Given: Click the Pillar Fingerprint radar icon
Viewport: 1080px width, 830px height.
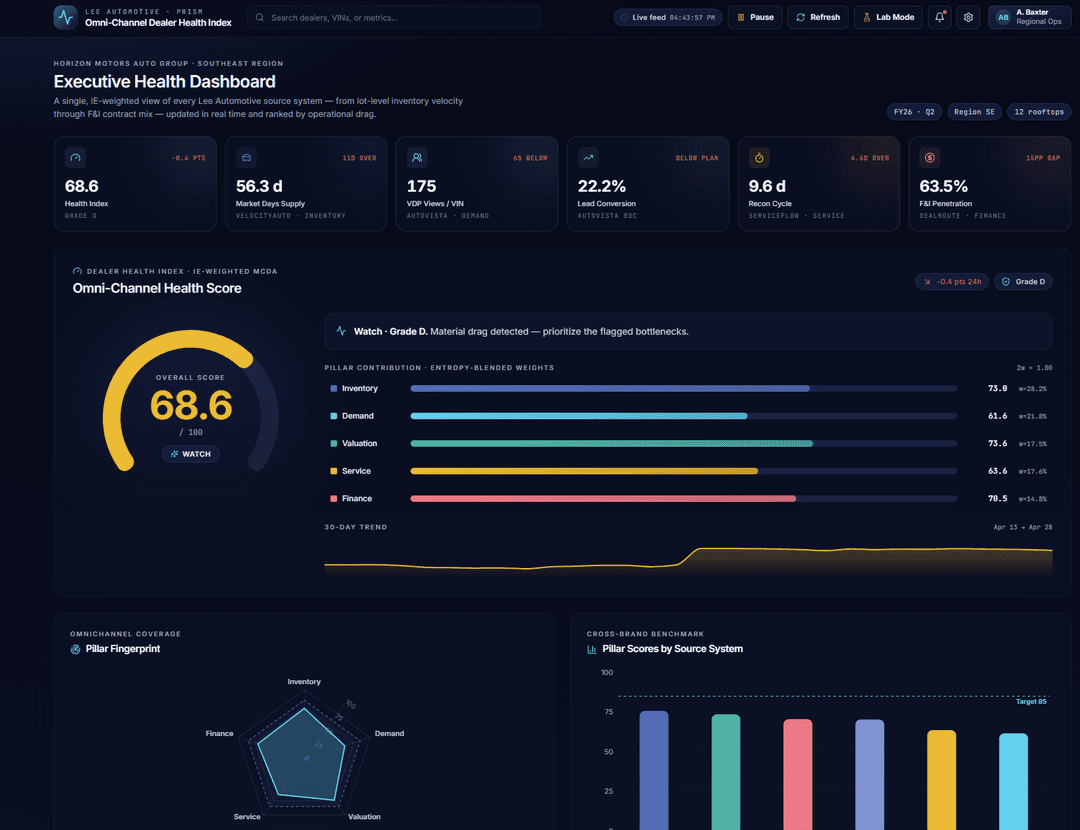Looking at the screenshot, I should (x=75, y=649).
